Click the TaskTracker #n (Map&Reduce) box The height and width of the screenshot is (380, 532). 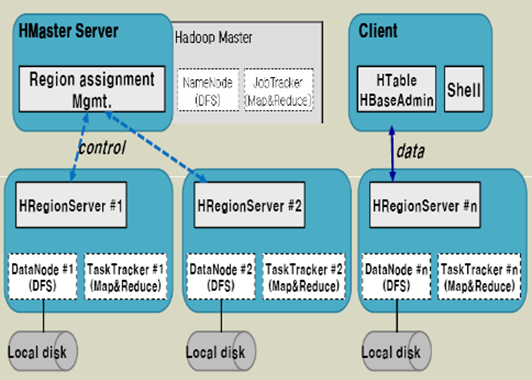click(479, 277)
